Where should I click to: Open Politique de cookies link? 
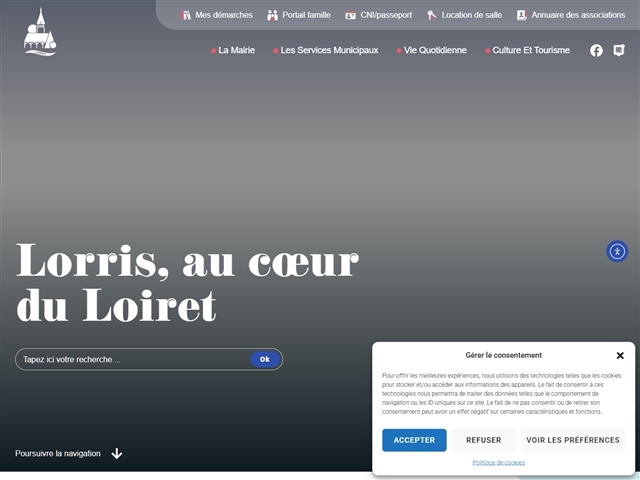(x=498, y=462)
